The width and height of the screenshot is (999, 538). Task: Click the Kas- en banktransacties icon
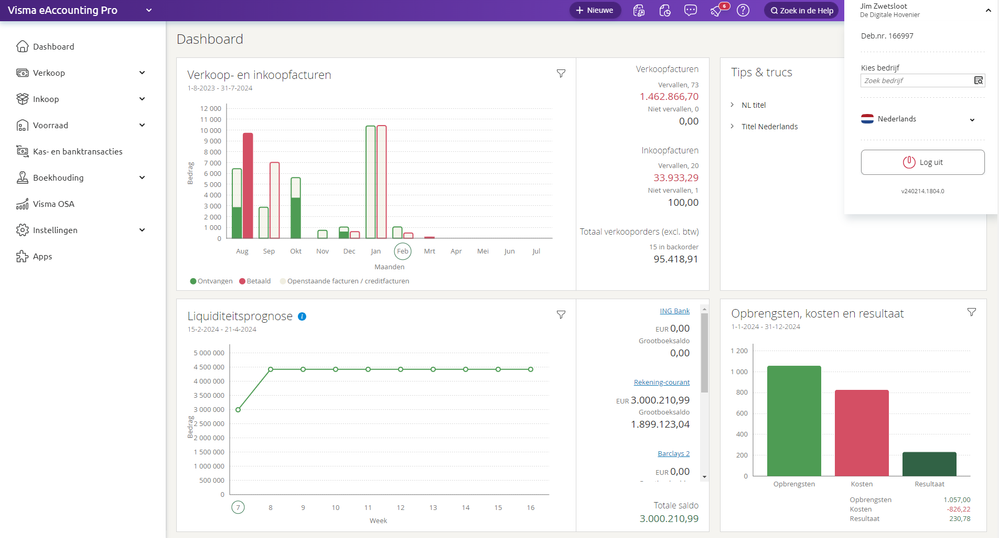click(22, 151)
